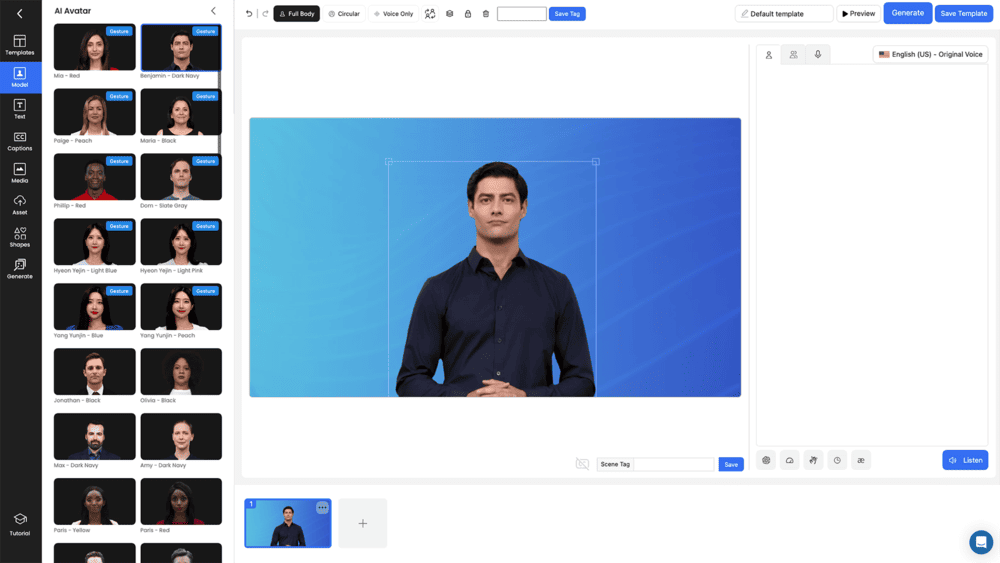The width and height of the screenshot is (1000, 563).
Task: Select Paris - Red avatar
Action: coord(181,502)
